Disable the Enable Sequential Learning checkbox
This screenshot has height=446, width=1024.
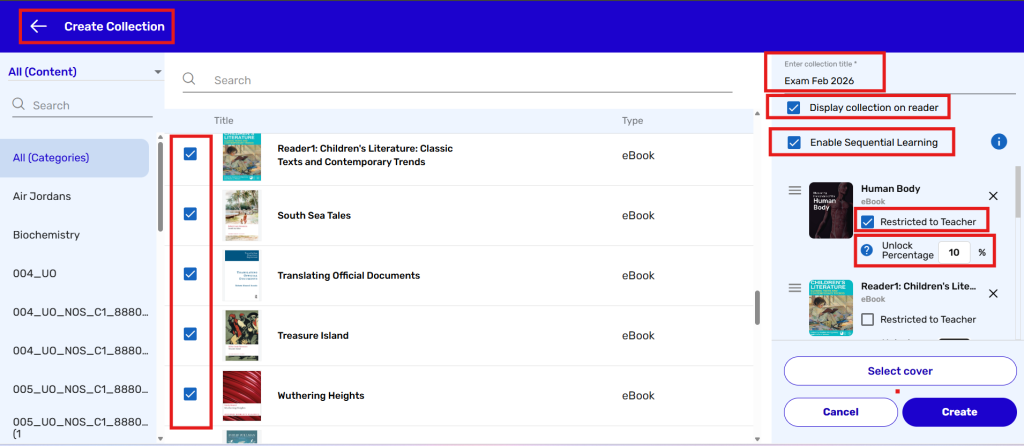point(794,142)
